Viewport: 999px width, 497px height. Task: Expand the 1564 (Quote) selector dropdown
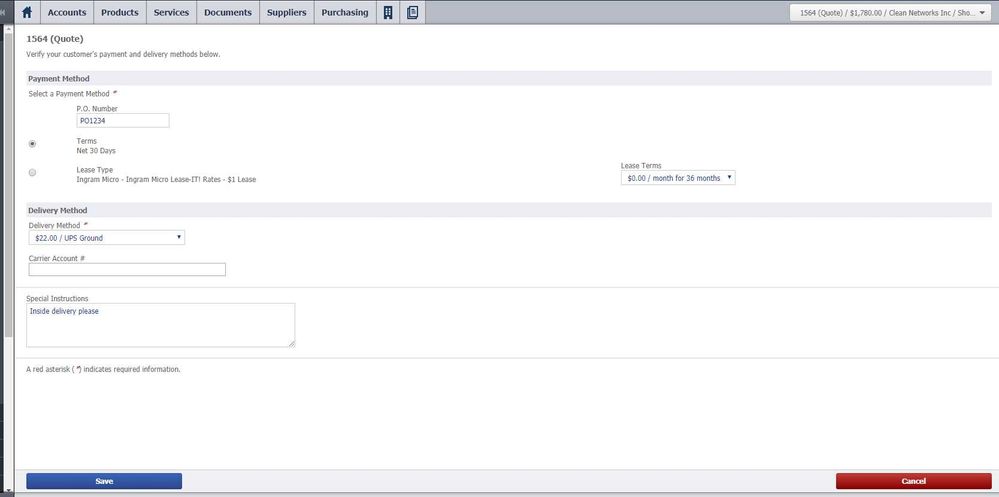click(890, 13)
